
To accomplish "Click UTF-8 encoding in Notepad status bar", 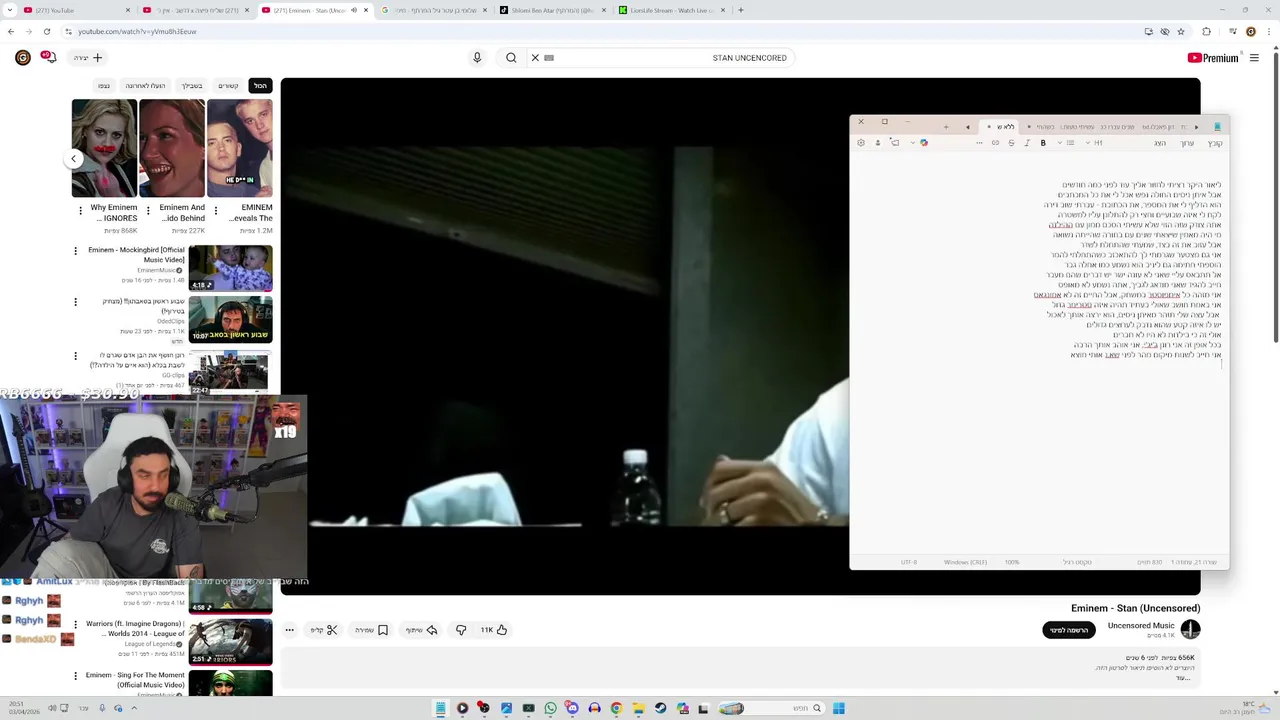I will point(908,562).
